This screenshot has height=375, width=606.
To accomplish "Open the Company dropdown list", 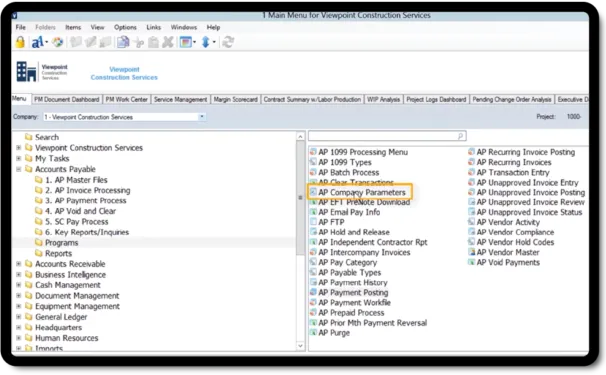I will coord(201,117).
